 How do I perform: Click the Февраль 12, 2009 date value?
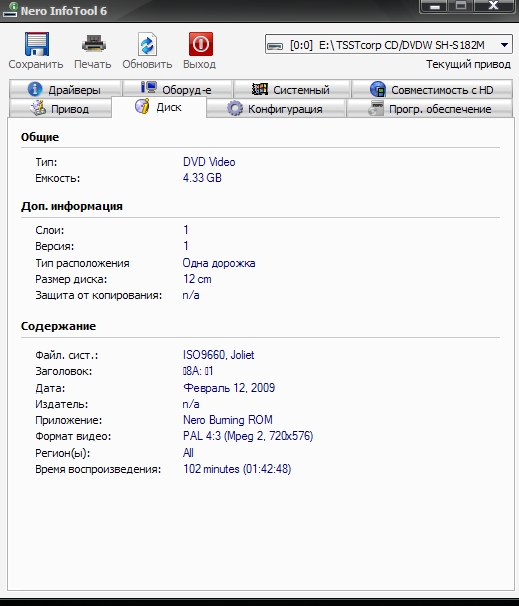tap(229, 388)
